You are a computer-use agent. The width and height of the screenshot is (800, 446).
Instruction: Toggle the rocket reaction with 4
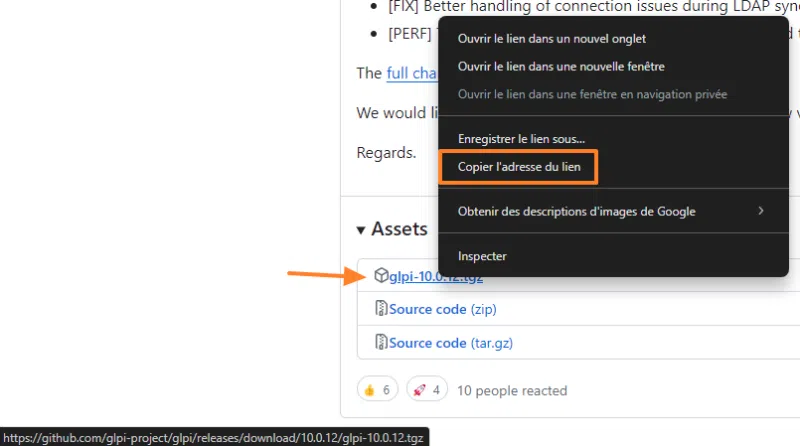(x=427, y=390)
